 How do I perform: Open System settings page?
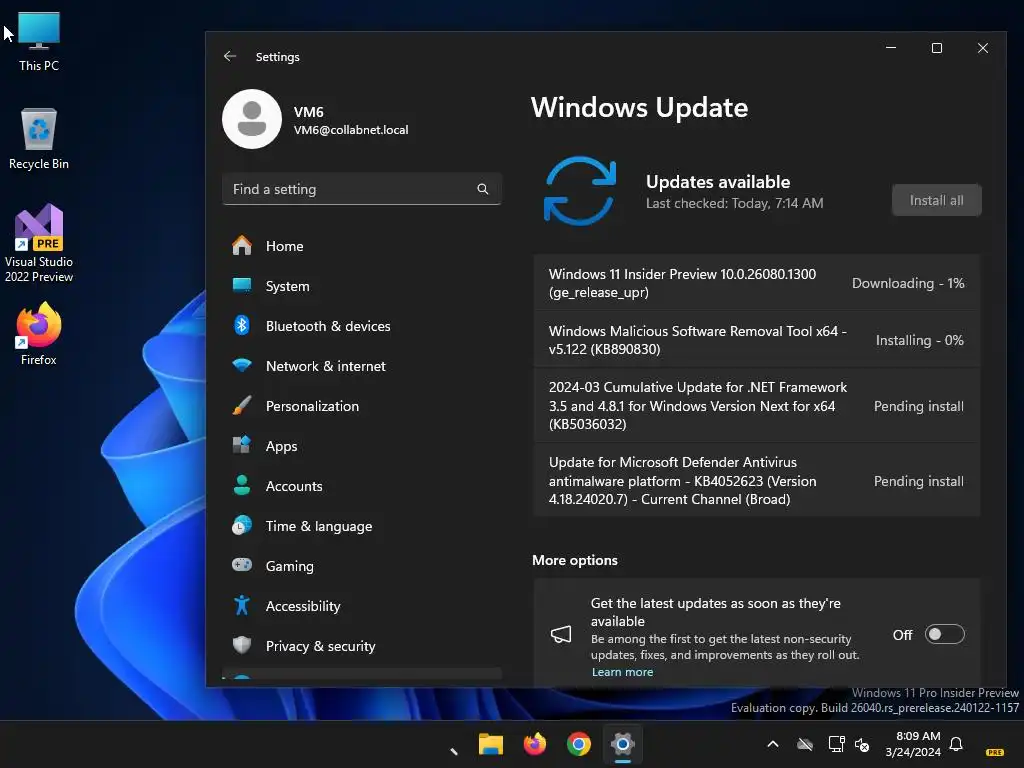[361, 285]
